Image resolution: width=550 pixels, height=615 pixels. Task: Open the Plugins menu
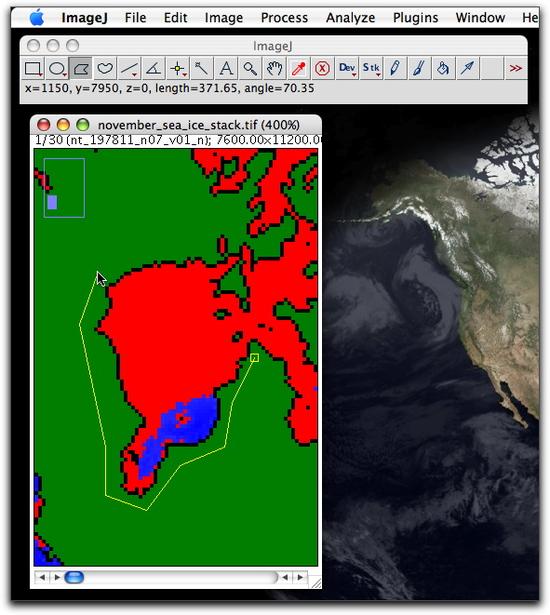[x=415, y=18]
